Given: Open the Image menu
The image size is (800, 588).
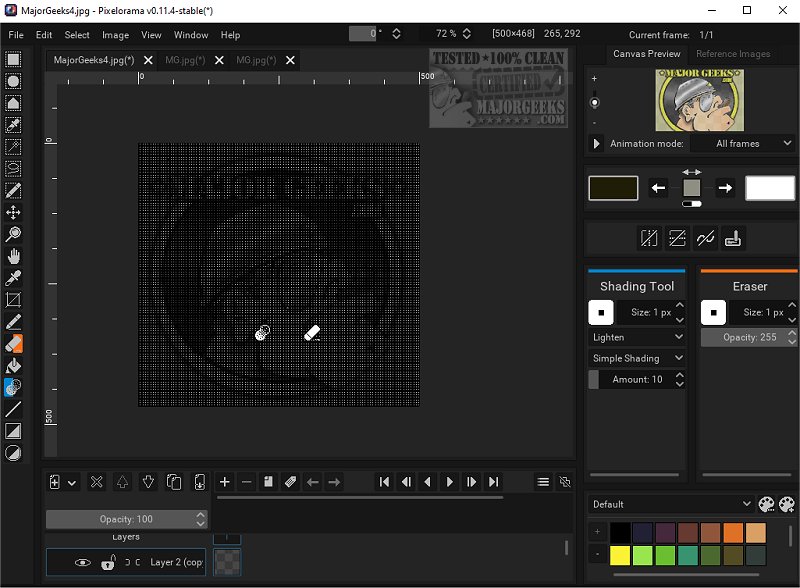Looking at the screenshot, I should (x=115, y=35).
